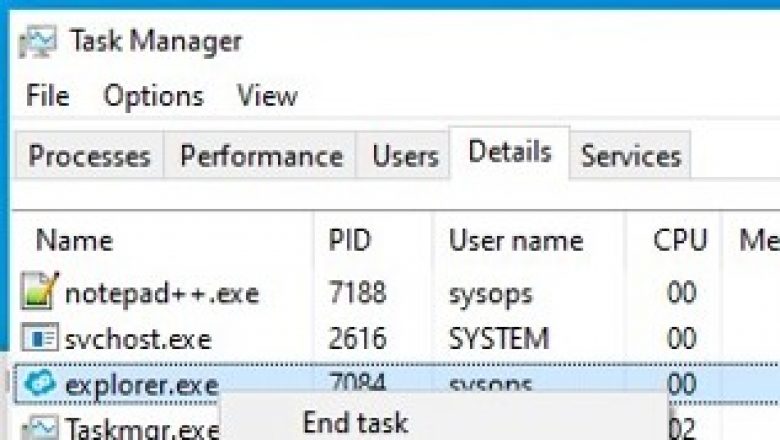Viewport: 780px width, 440px height.
Task: Switch to the Services tab
Action: pos(631,157)
